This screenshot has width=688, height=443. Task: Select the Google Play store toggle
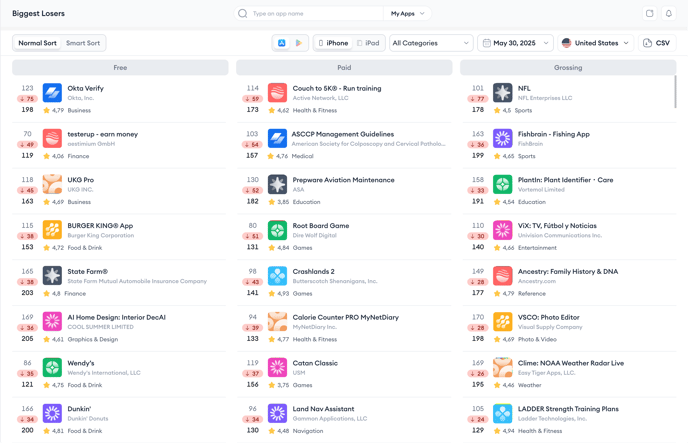299,43
